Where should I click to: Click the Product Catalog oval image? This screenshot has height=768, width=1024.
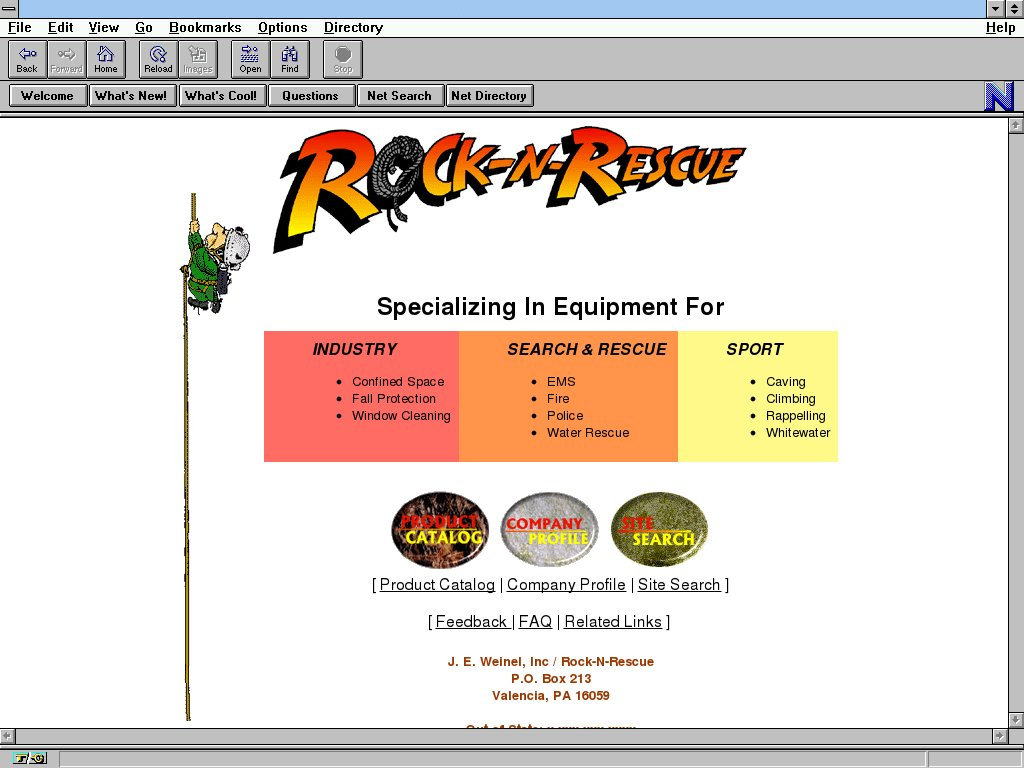[440, 530]
